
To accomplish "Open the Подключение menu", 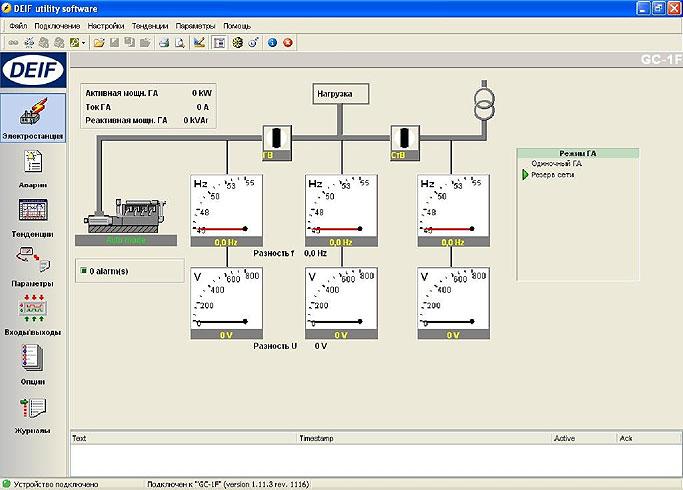I will coord(57,26).
